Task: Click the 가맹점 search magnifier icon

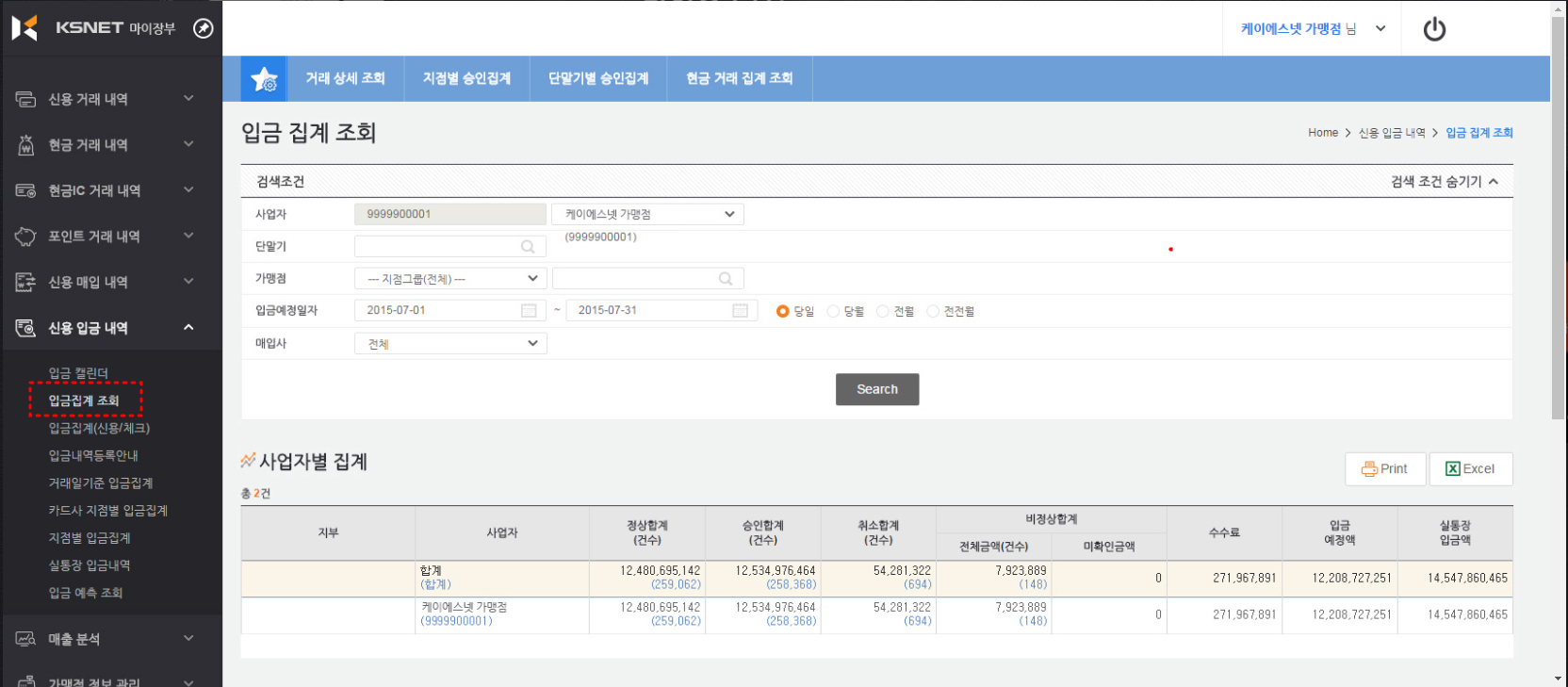Action: click(726, 279)
